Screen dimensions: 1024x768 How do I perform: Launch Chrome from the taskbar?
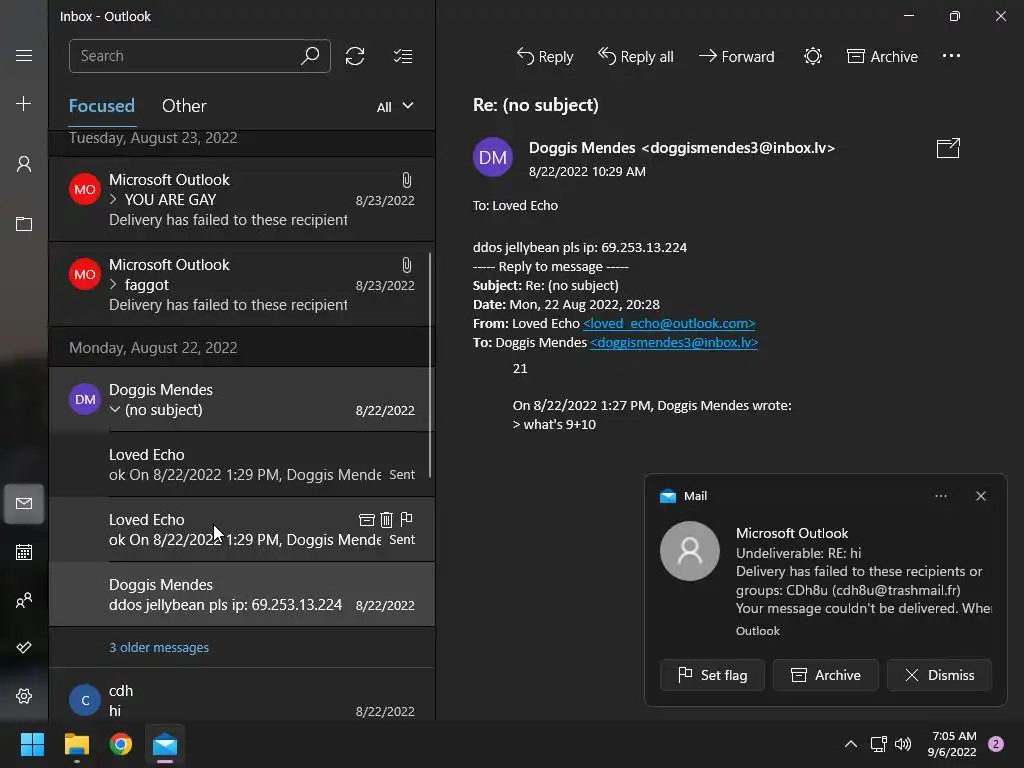coord(121,744)
